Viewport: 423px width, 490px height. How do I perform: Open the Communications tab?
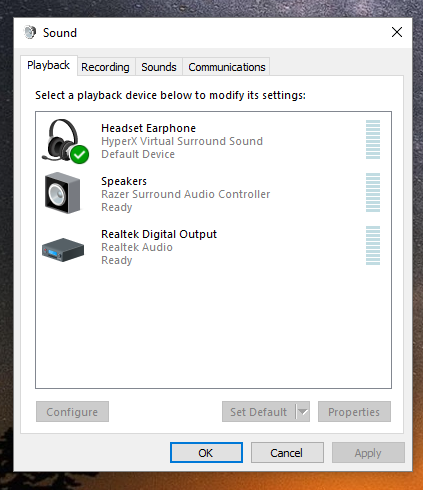(x=227, y=67)
